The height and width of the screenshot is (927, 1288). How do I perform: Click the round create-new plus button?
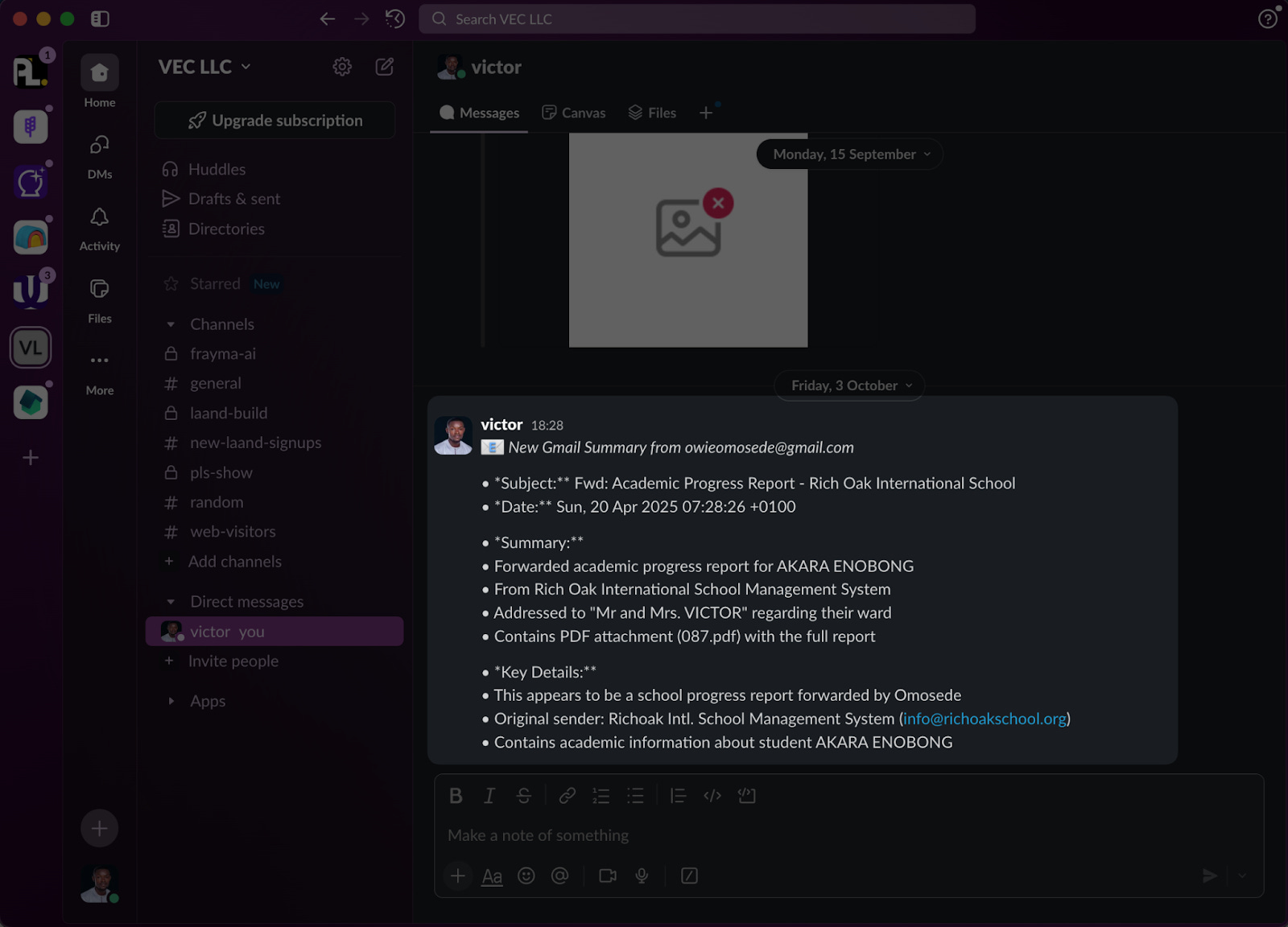click(100, 828)
